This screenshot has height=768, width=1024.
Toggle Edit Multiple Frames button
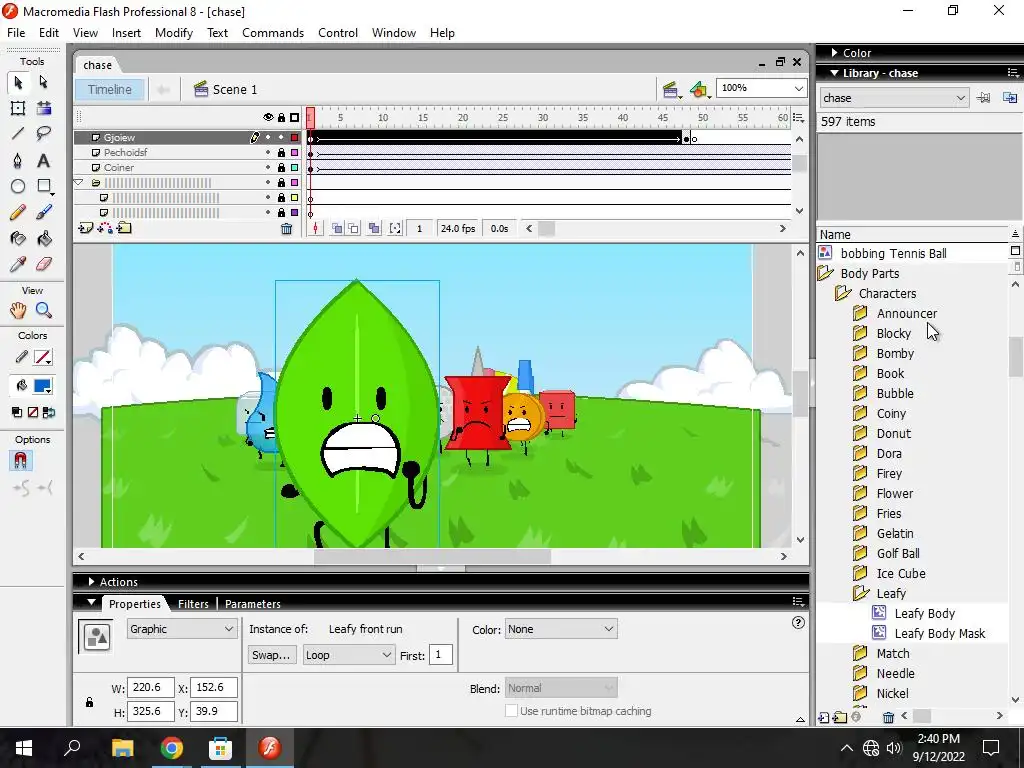tap(374, 229)
